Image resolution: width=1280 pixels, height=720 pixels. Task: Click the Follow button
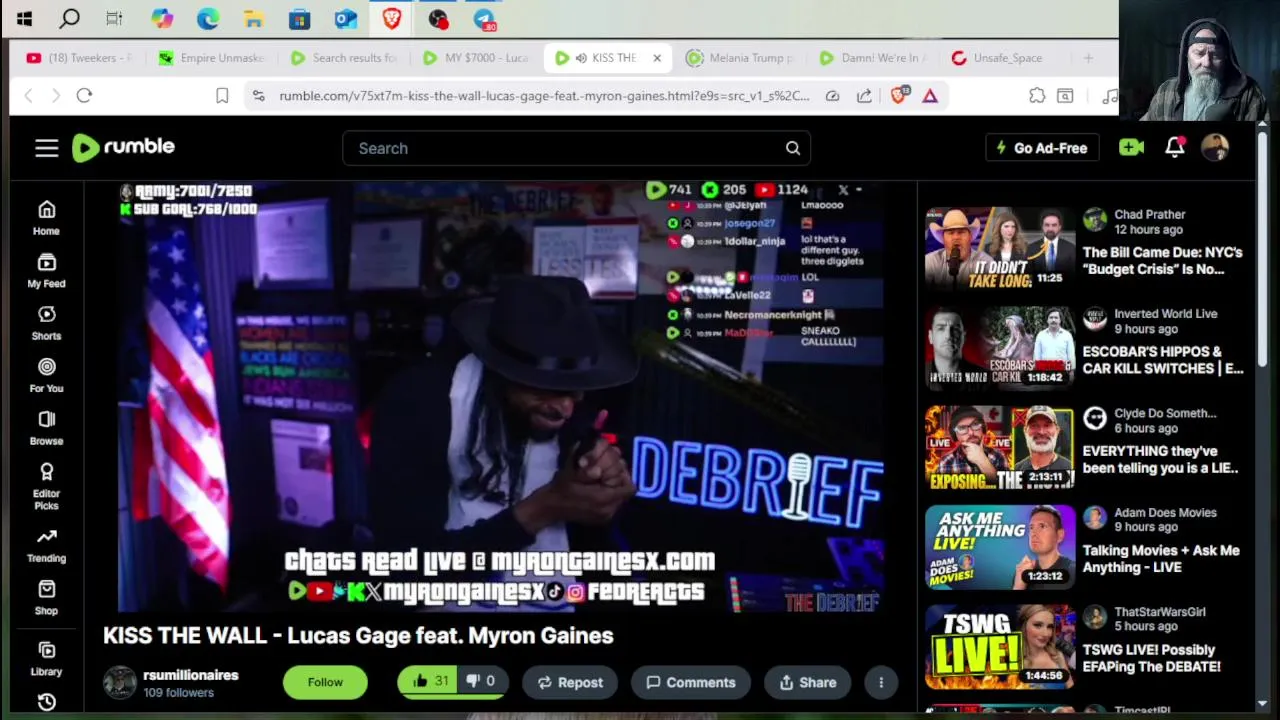[325, 682]
